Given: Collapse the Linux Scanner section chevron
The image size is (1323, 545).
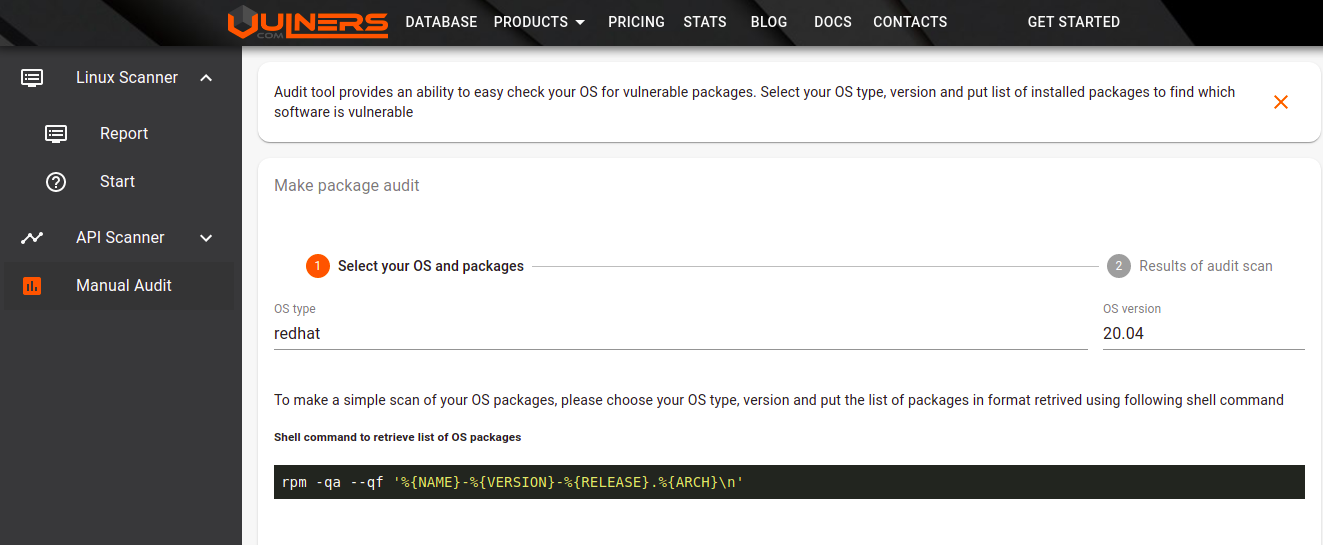Looking at the screenshot, I should (206, 78).
